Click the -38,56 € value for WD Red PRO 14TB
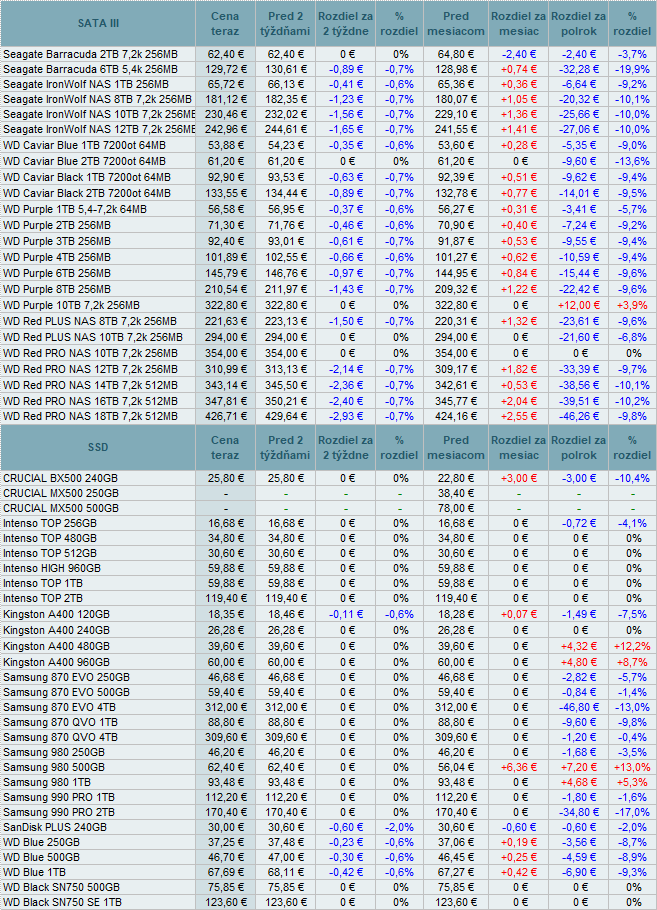Viewport: 657px width, 910px height. pos(579,385)
